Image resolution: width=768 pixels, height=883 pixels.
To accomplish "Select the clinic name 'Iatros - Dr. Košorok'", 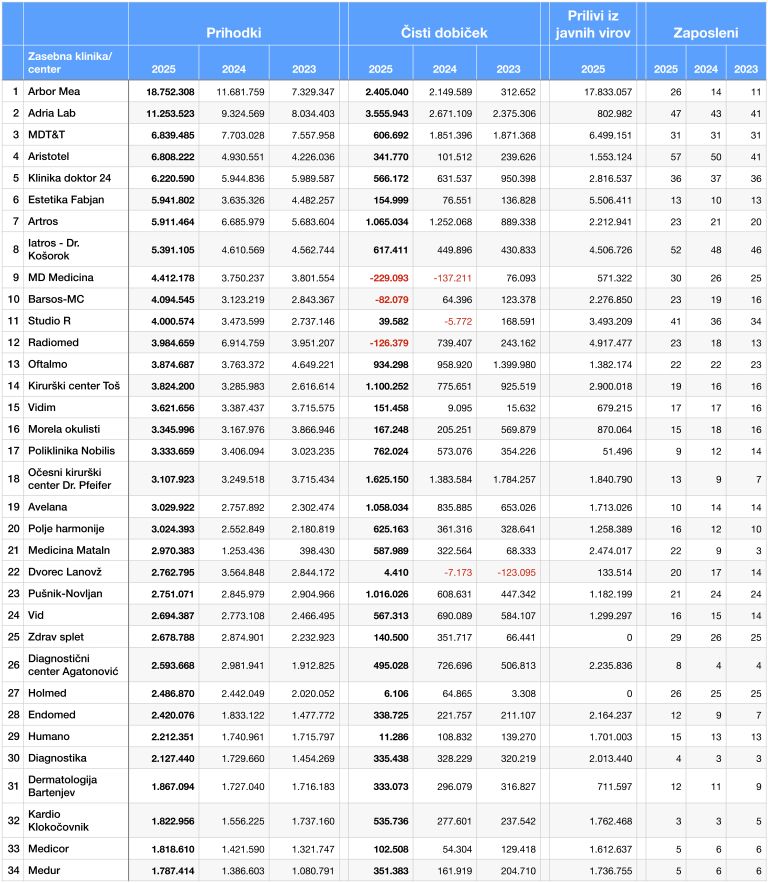I will (x=53, y=249).
